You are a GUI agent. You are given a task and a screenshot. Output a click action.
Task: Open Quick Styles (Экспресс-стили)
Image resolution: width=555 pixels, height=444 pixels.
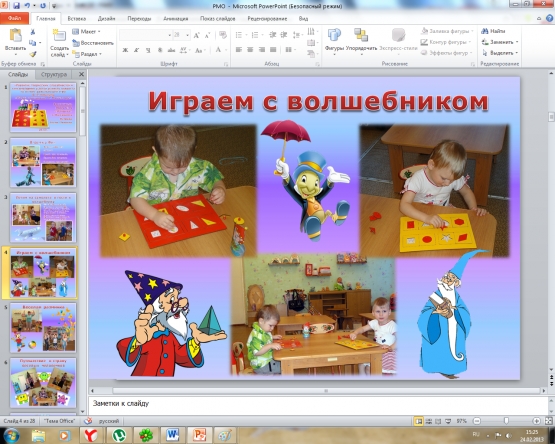tap(398, 41)
